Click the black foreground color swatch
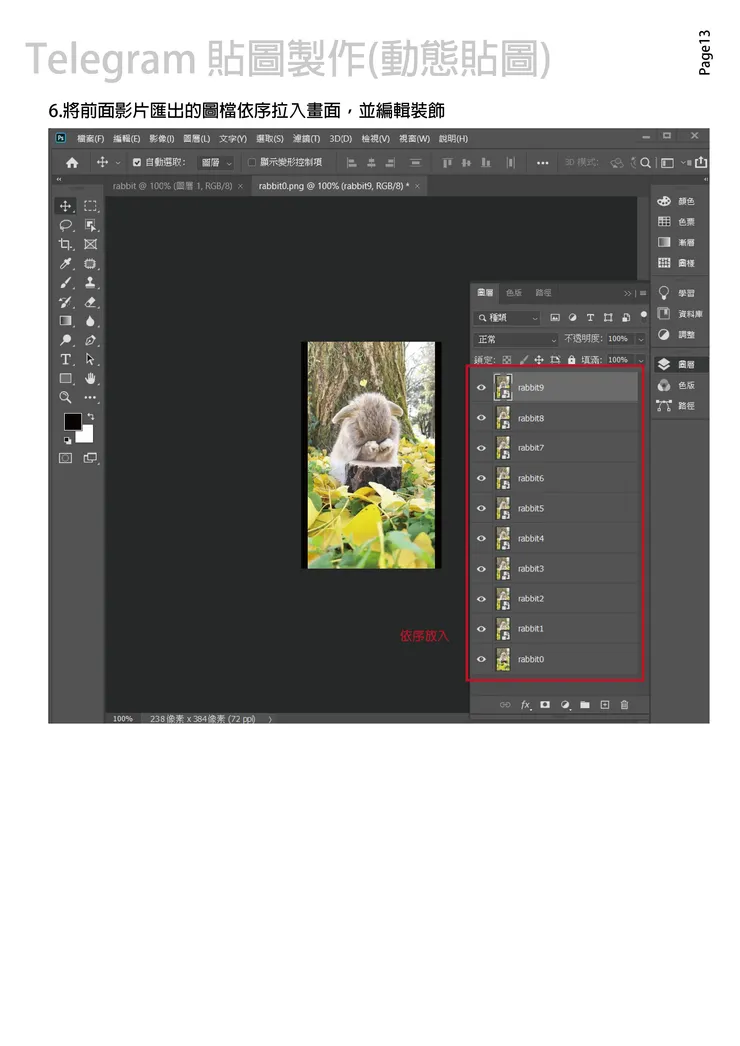740x1046 pixels. pyautogui.click(x=72, y=421)
